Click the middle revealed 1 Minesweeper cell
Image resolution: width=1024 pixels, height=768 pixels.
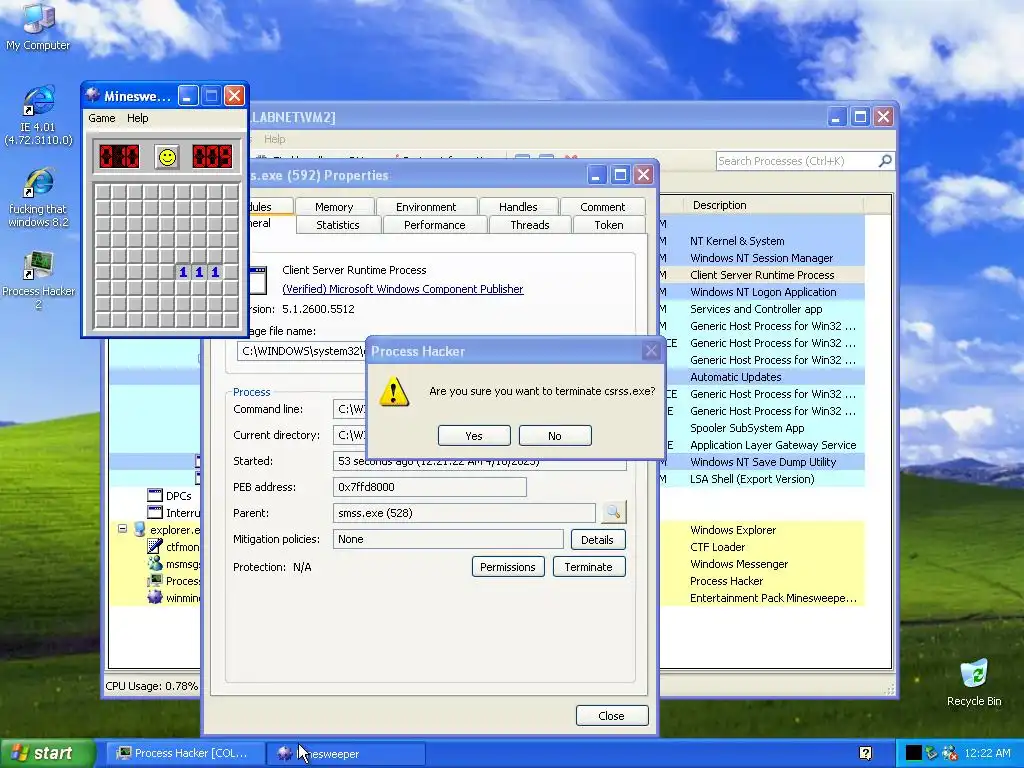pyautogui.click(x=199, y=272)
